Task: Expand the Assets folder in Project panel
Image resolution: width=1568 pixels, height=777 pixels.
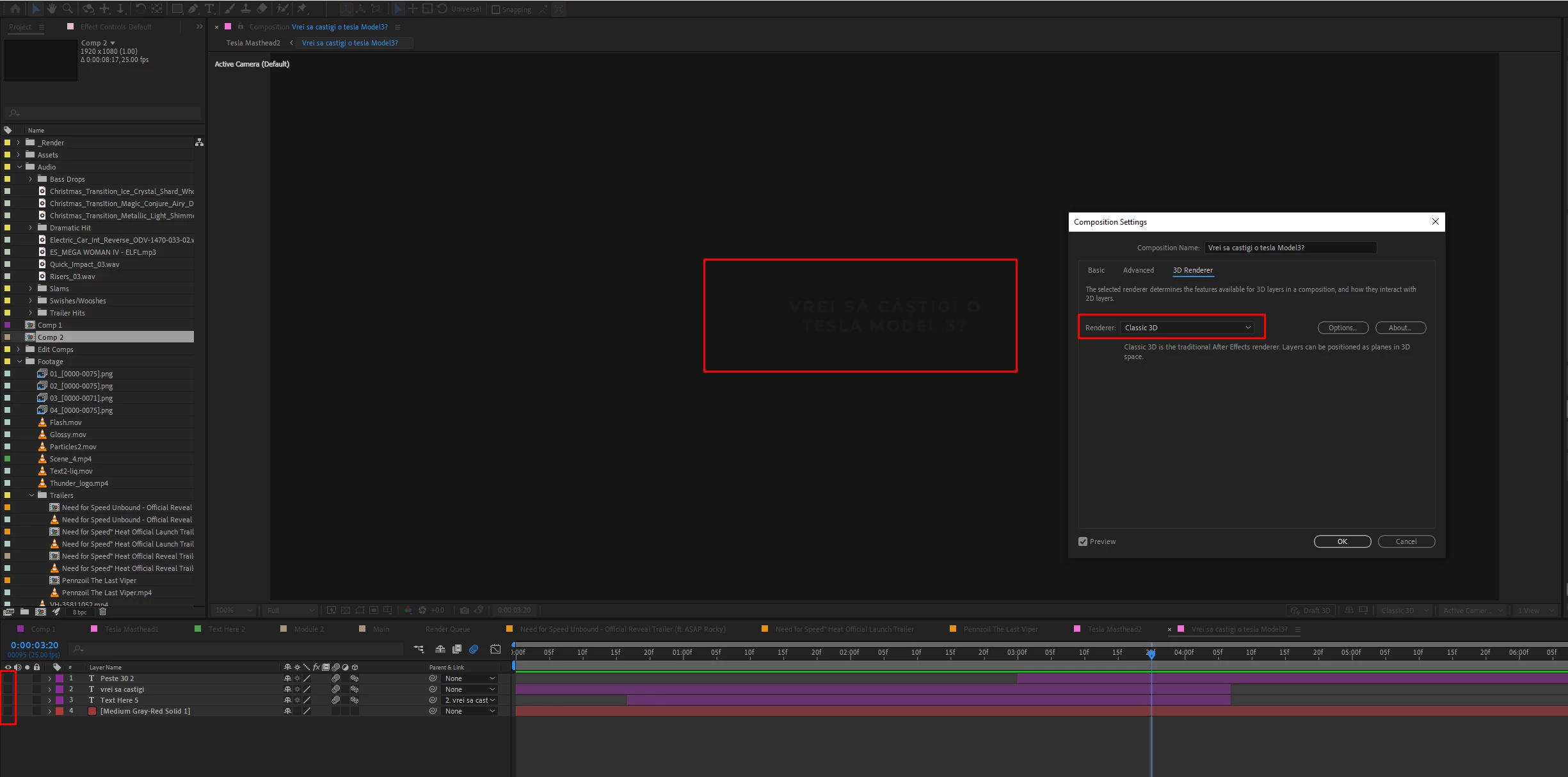Action: tap(19, 155)
